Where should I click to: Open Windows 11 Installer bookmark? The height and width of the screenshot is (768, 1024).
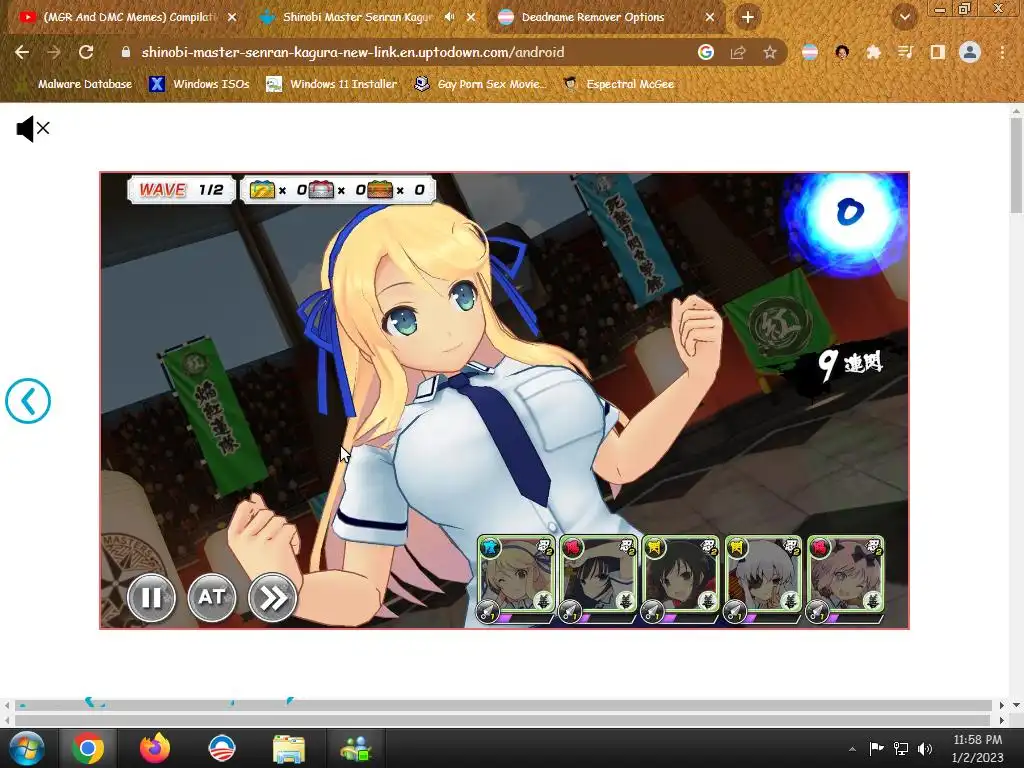pos(331,84)
